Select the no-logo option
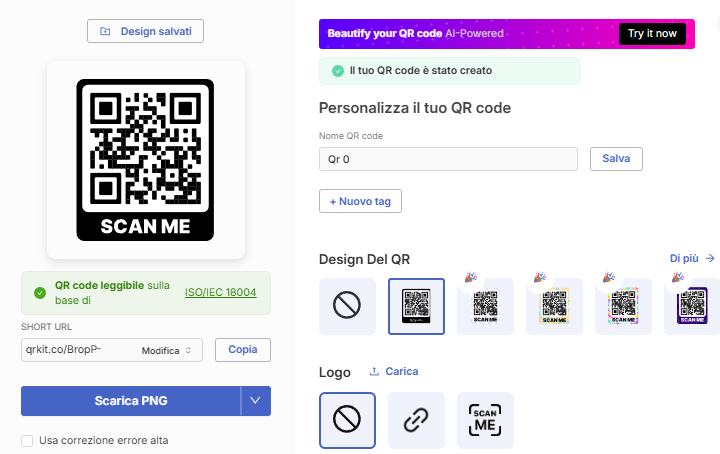 pos(347,420)
